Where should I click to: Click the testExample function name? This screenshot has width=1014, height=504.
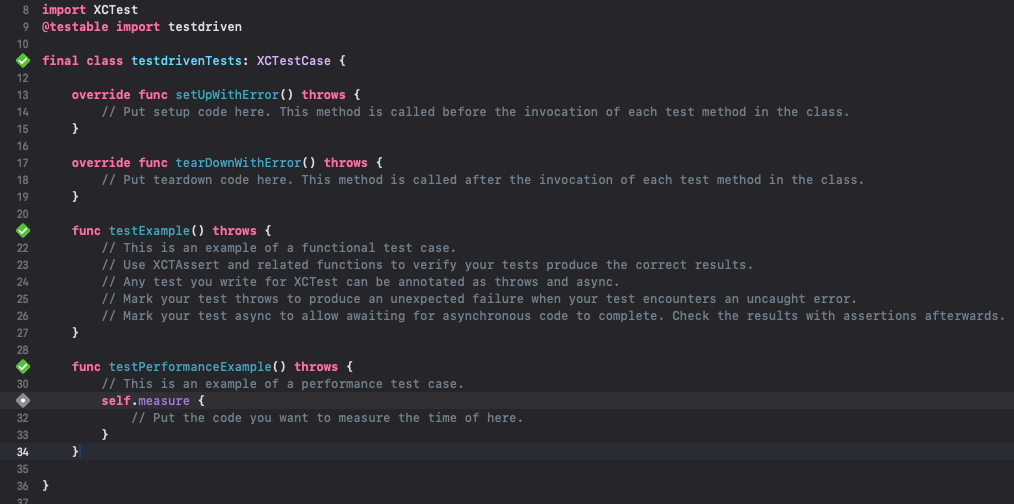pos(149,230)
